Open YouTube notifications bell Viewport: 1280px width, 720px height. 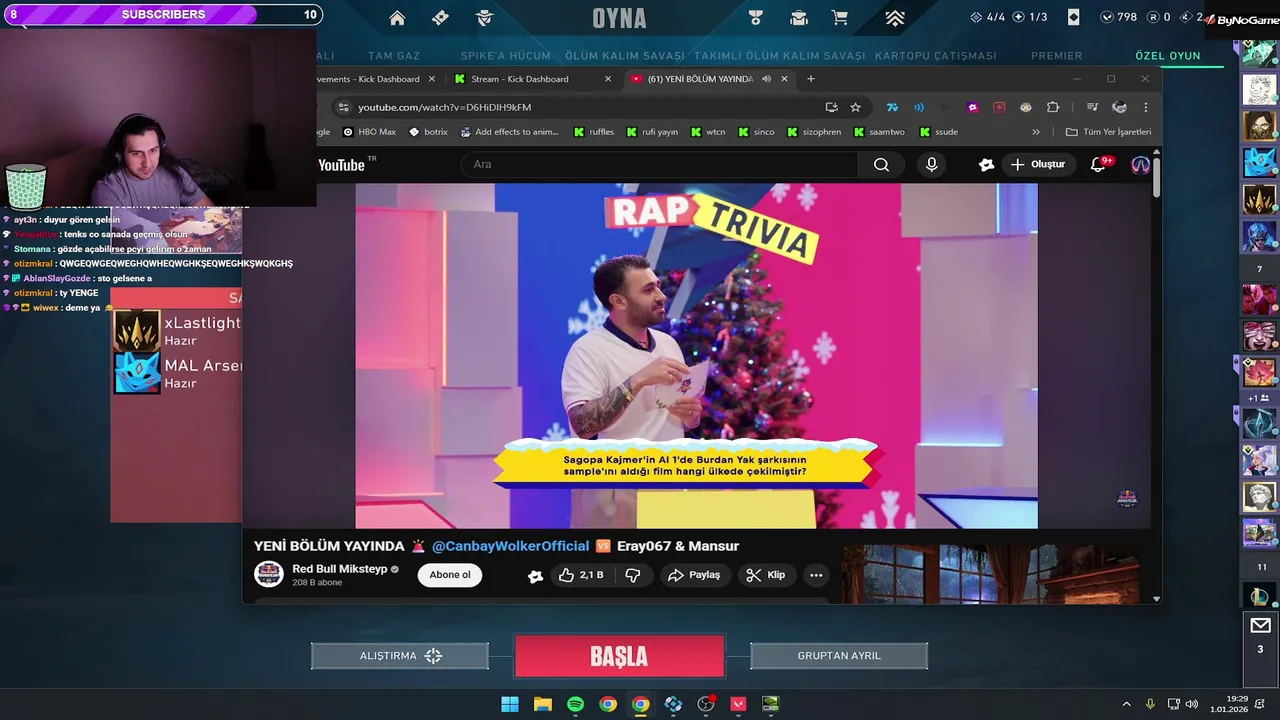click(x=1098, y=165)
